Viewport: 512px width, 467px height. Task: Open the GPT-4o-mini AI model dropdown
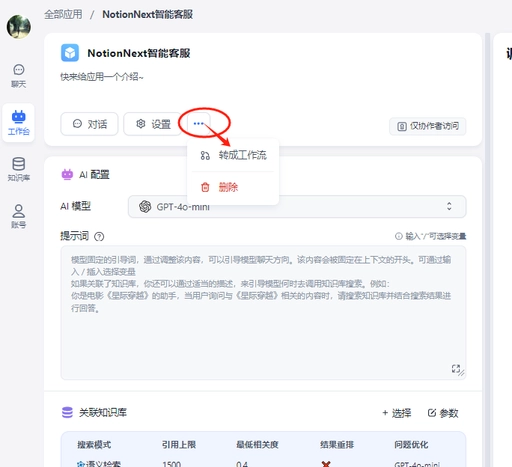coord(297,207)
